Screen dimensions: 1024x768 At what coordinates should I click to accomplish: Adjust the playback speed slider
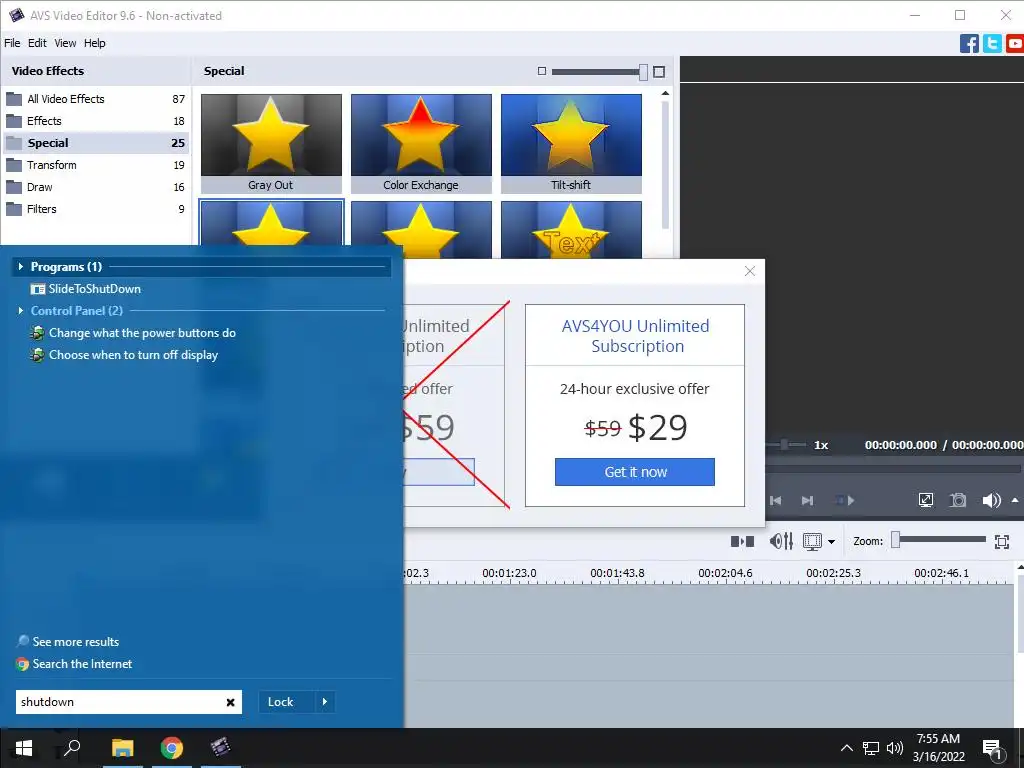786,445
